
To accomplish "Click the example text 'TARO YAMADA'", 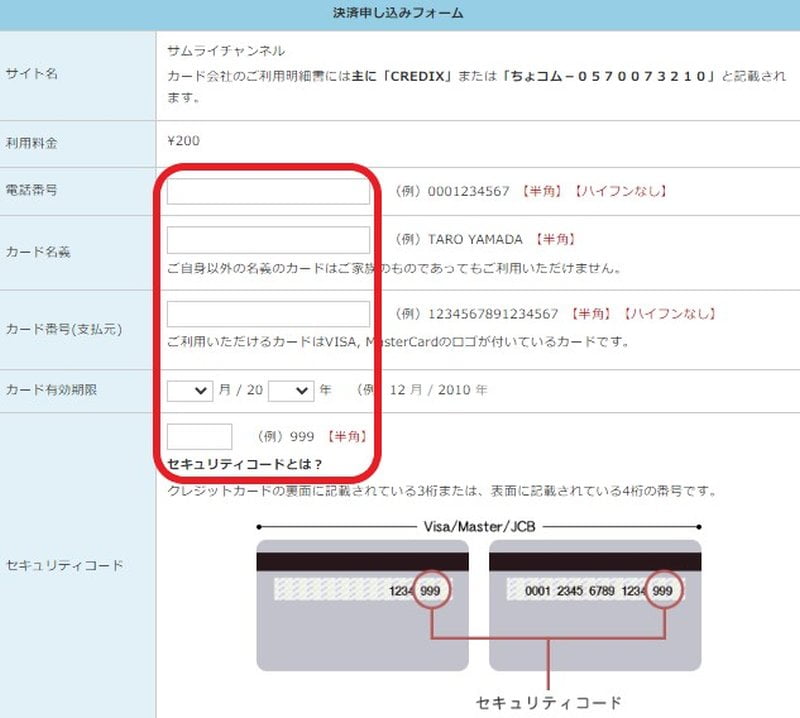I will [475, 239].
